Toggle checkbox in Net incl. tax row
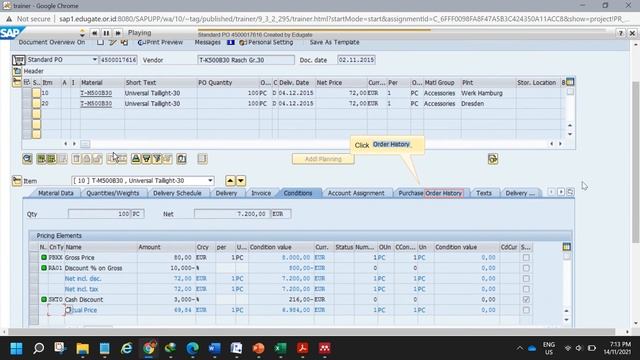 526,289
